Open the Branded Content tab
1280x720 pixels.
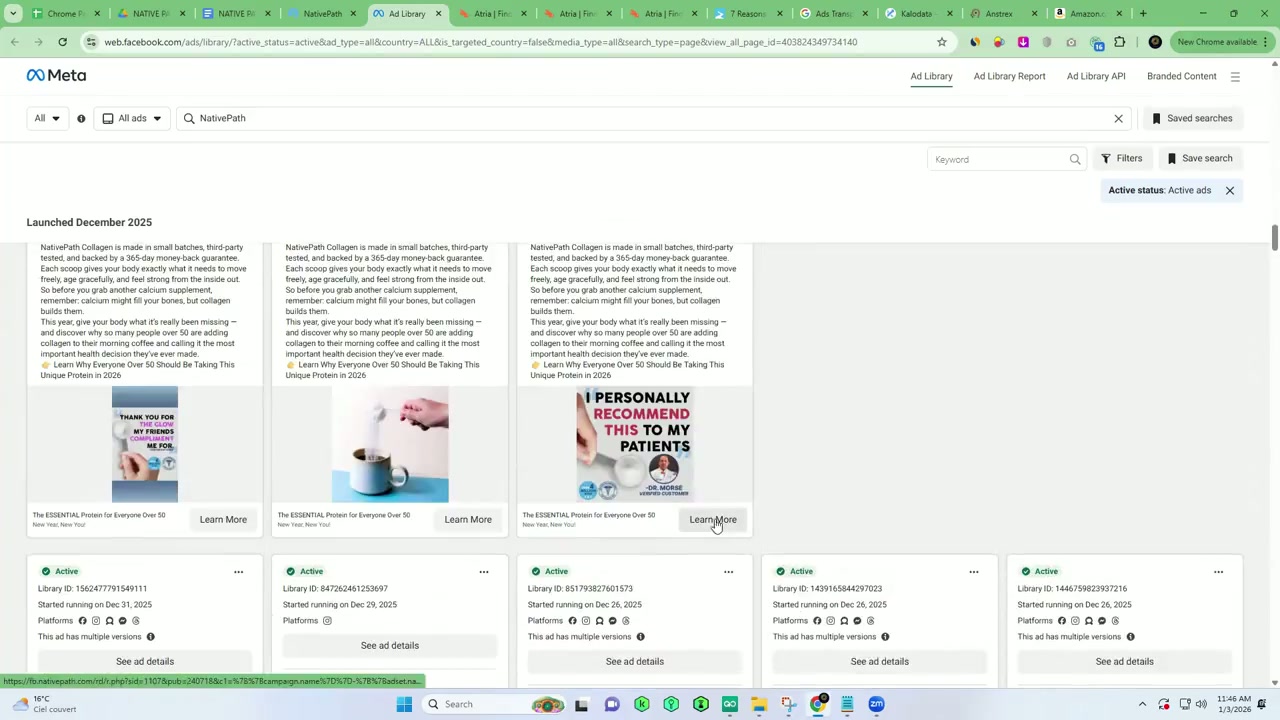[1181, 76]
